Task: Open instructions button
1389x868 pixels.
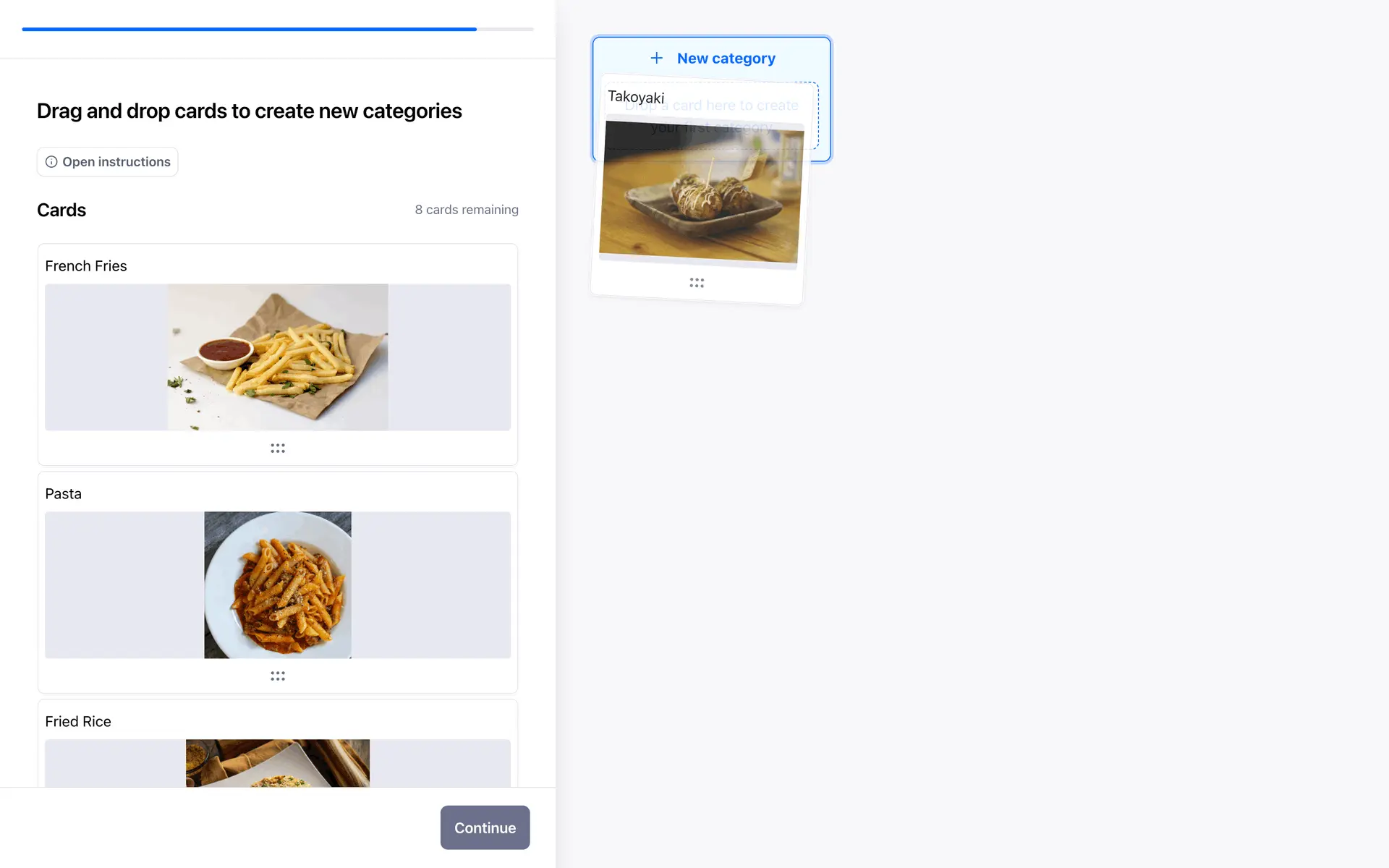Action: point(107,162)
